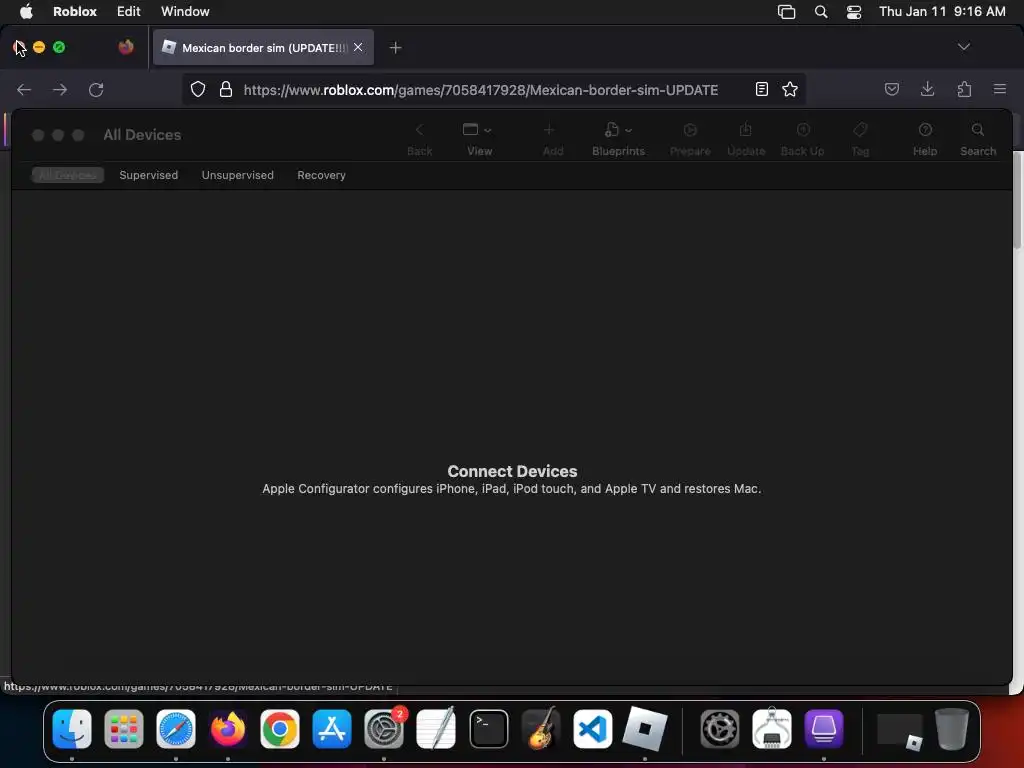This screenshot has width=1024, height=768.
Task: Click the menu bar date and time
Action: 942,11
